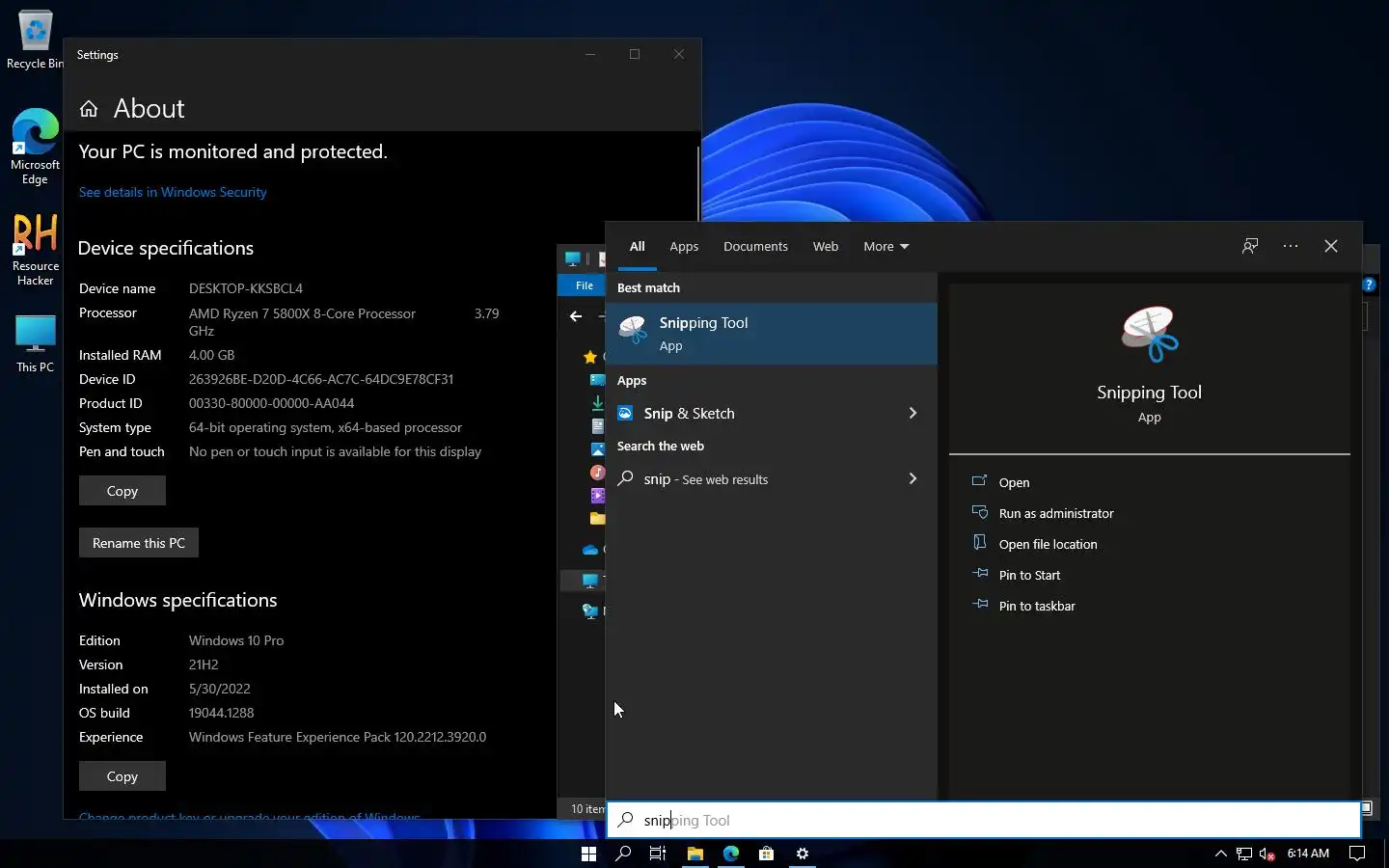Open the File menu in File Explorer

(x=585, y=285)
